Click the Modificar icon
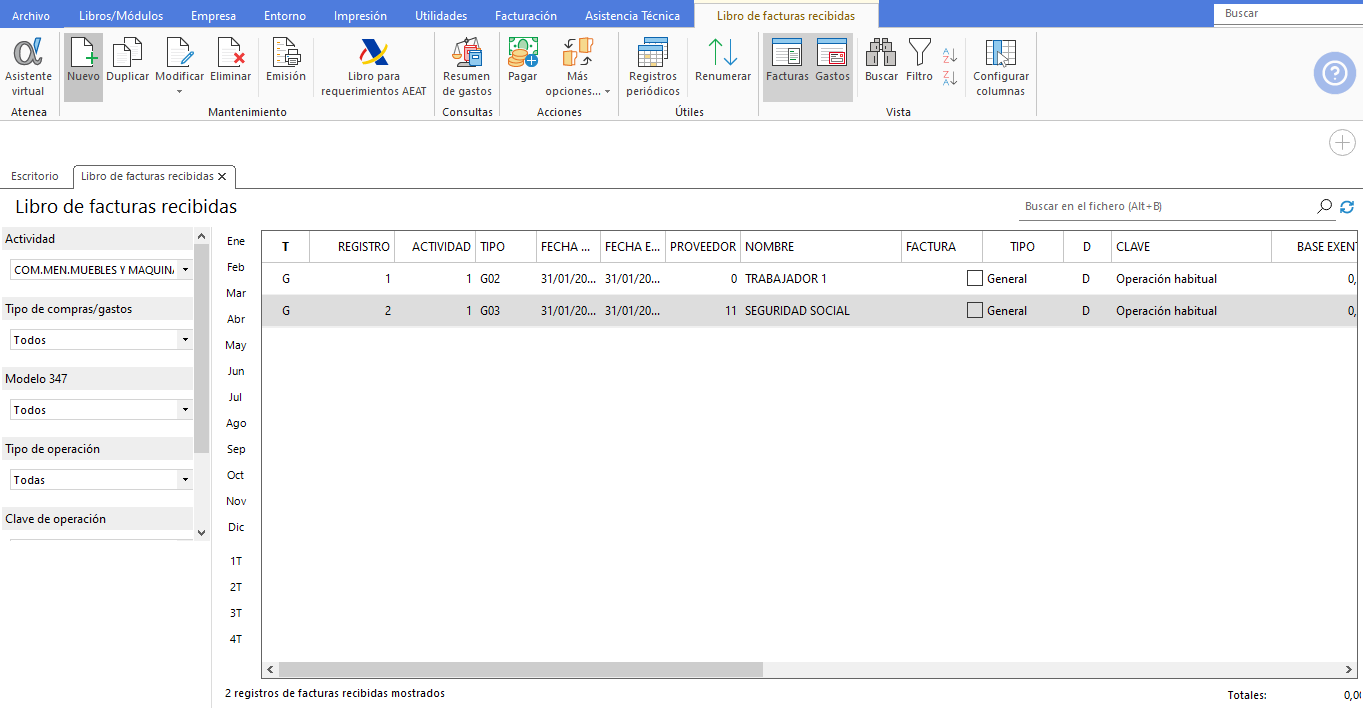The height and width of the screenshot is (708, 1363). (179, 60)
